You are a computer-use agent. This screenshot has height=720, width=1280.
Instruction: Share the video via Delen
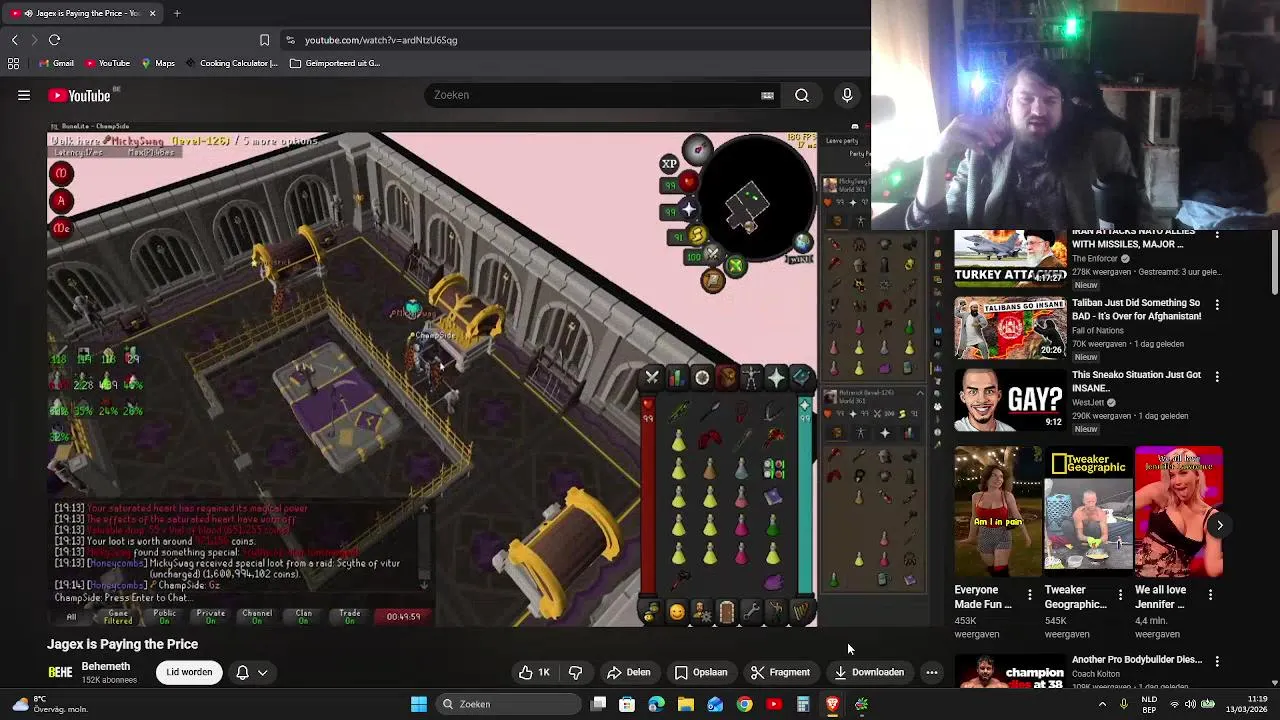pyautogui.click(x=629, y=672)
